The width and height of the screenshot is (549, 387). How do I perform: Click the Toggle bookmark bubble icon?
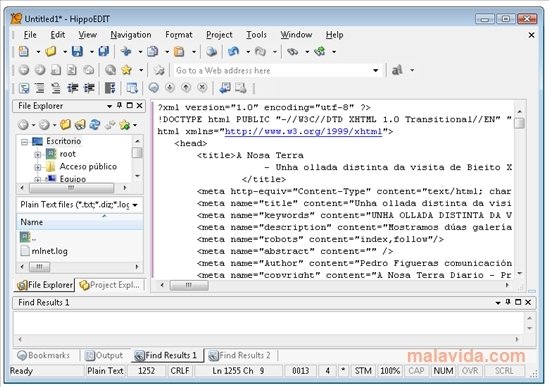(x=153, y=88)
